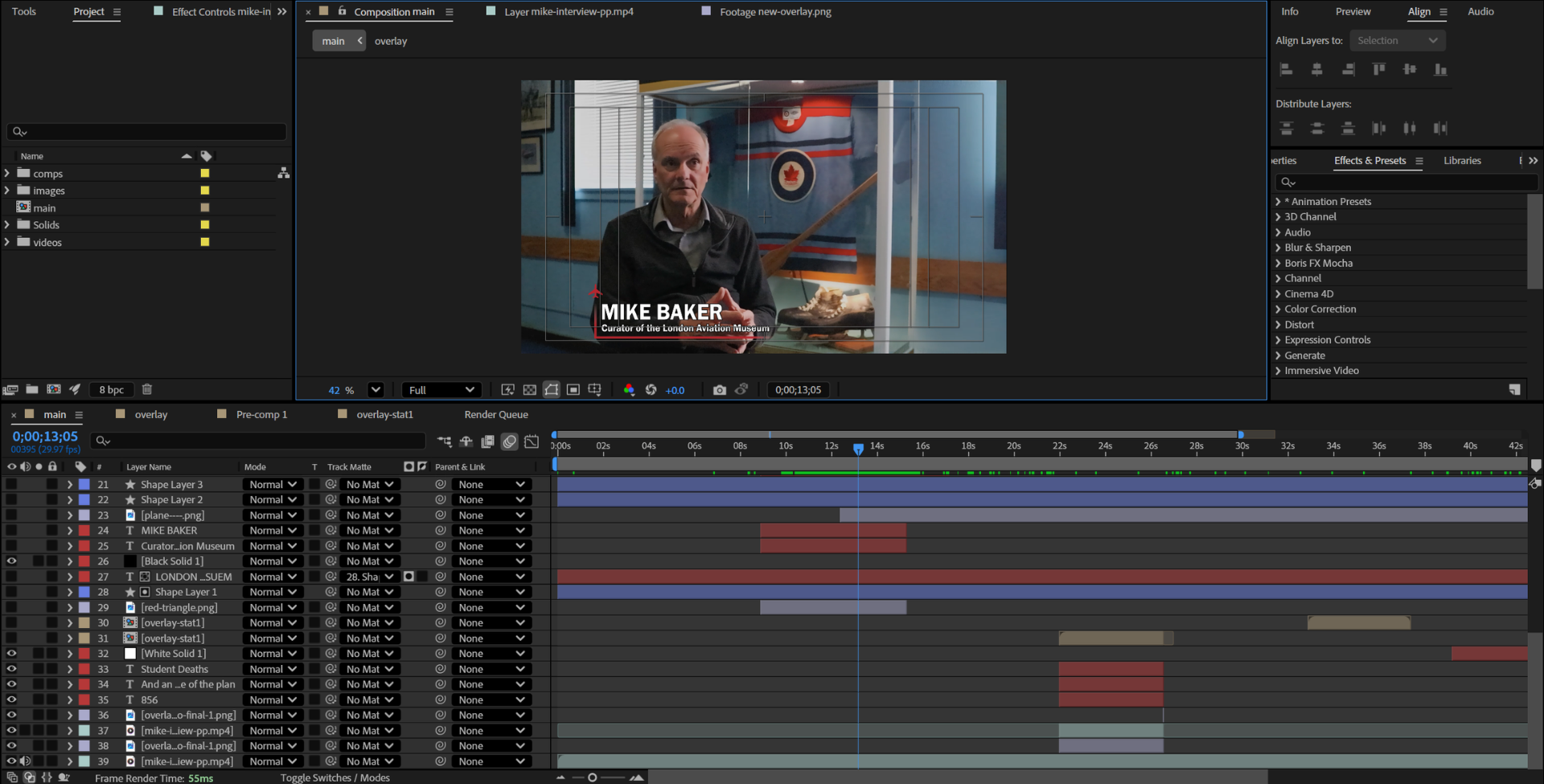Reset exposure with the circular arrow icon

[651, 390]
